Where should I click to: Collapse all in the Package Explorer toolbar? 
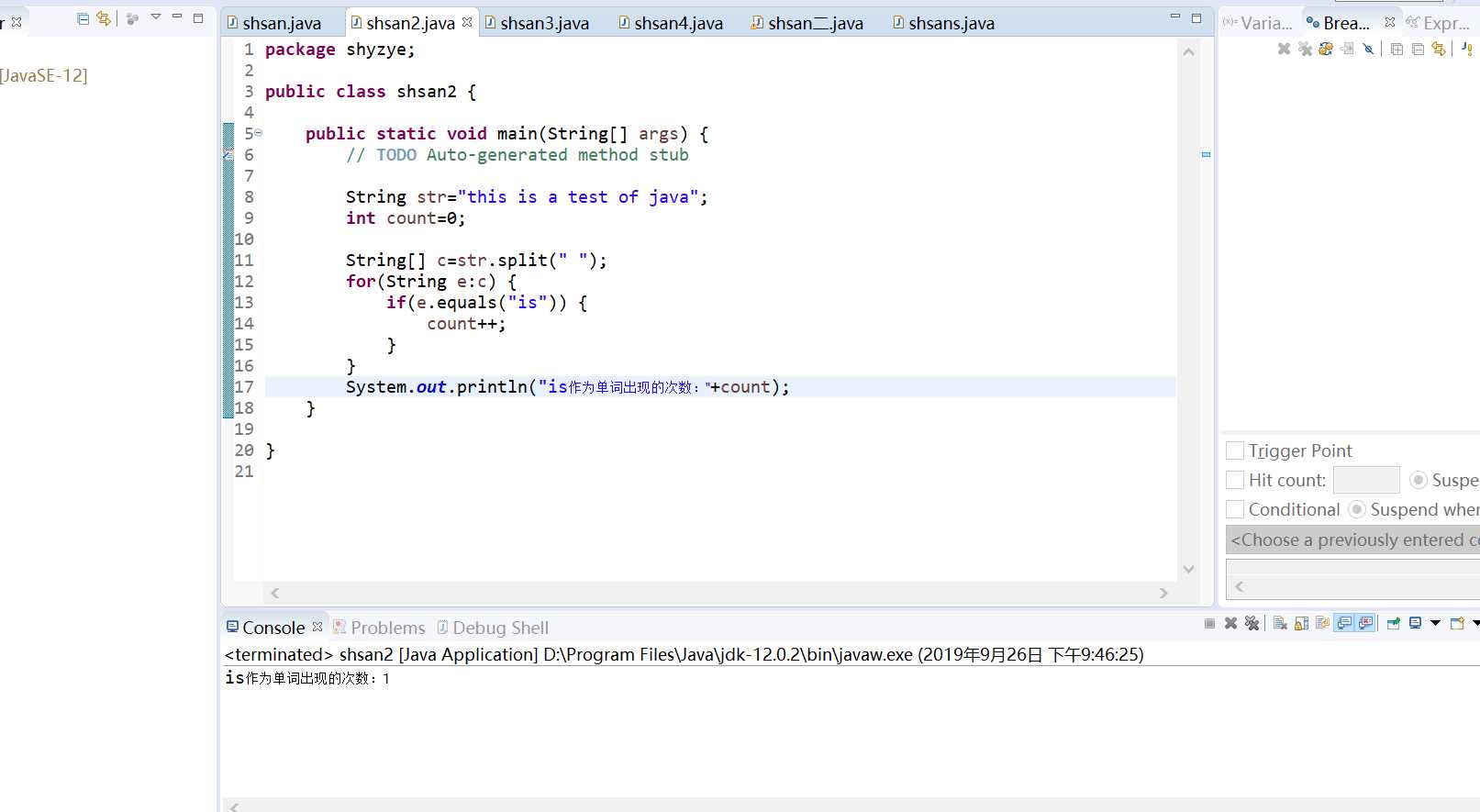(x=83, y=18)
